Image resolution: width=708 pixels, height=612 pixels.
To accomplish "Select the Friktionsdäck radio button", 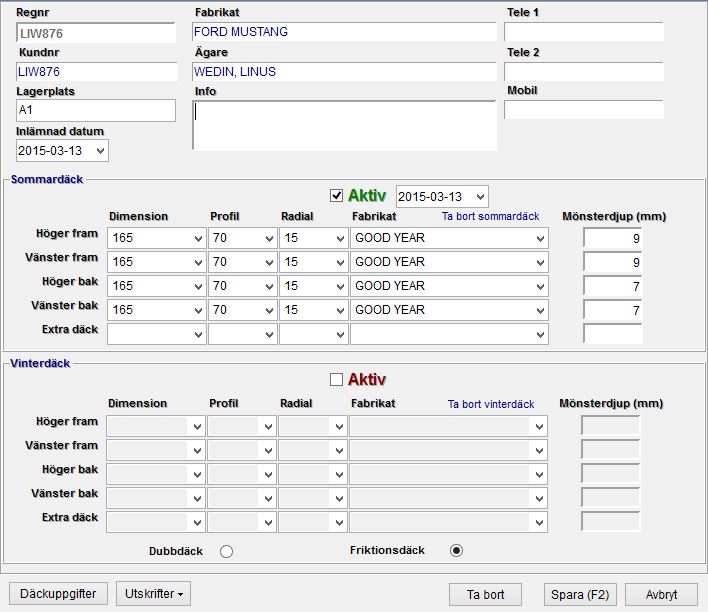I will [456, 551].
